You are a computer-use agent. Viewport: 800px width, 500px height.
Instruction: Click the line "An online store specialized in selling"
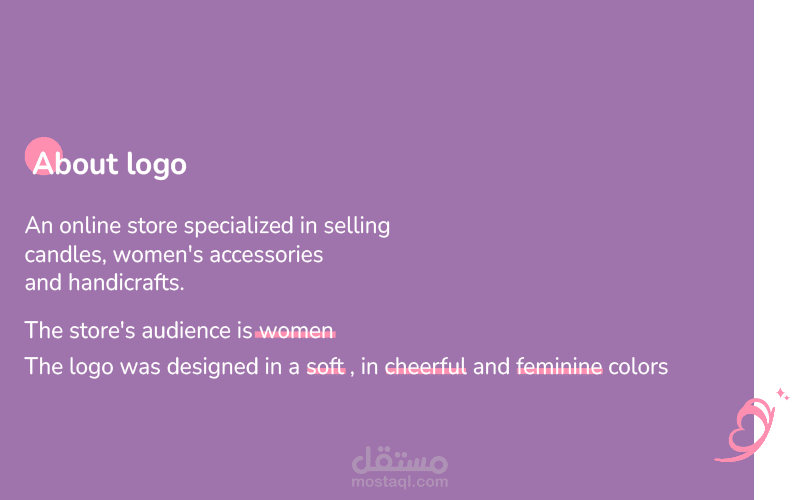pyautogui.click(x=207, y=225)
